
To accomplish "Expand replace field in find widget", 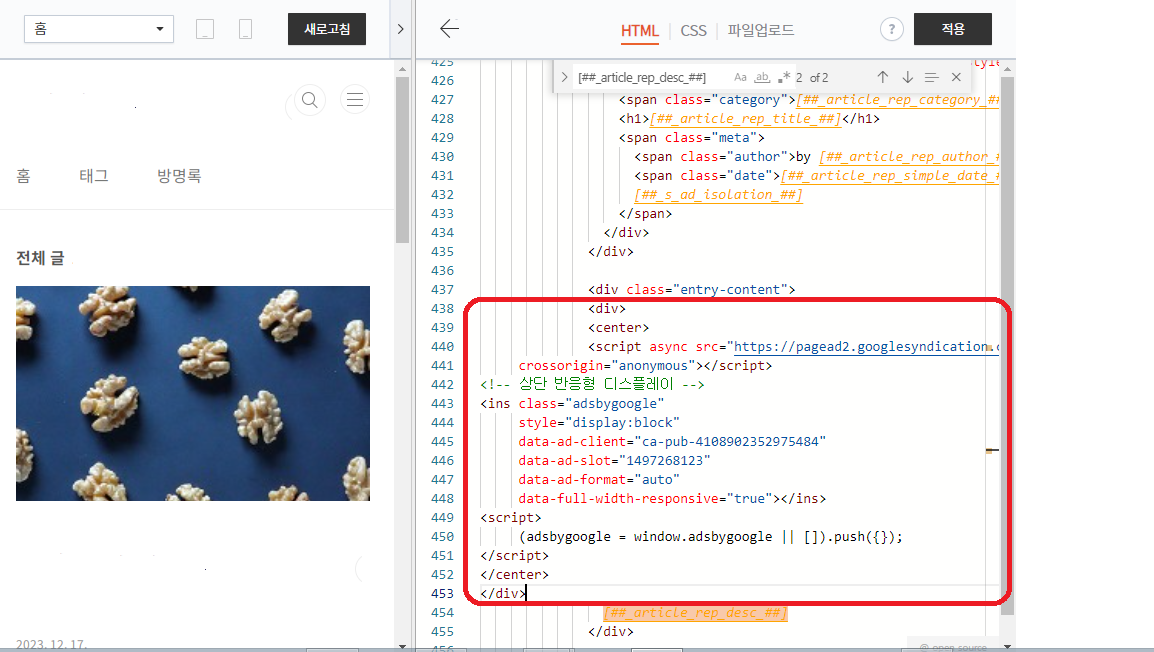I will tap(564, 77).
